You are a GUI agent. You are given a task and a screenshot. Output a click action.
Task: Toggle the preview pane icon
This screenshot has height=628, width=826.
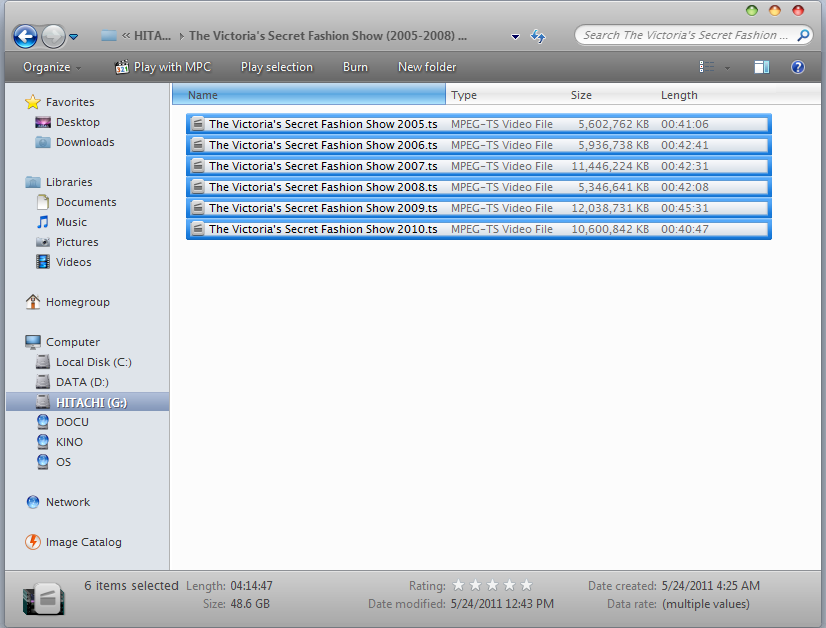point(762,67)
